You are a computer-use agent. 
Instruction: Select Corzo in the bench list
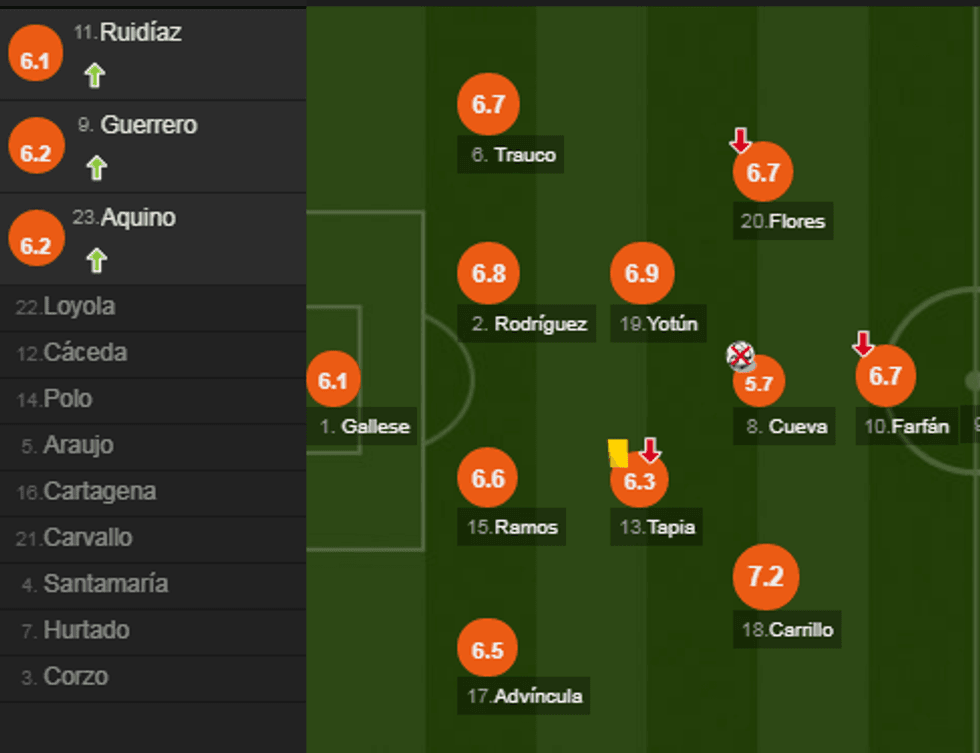point(75,677)
